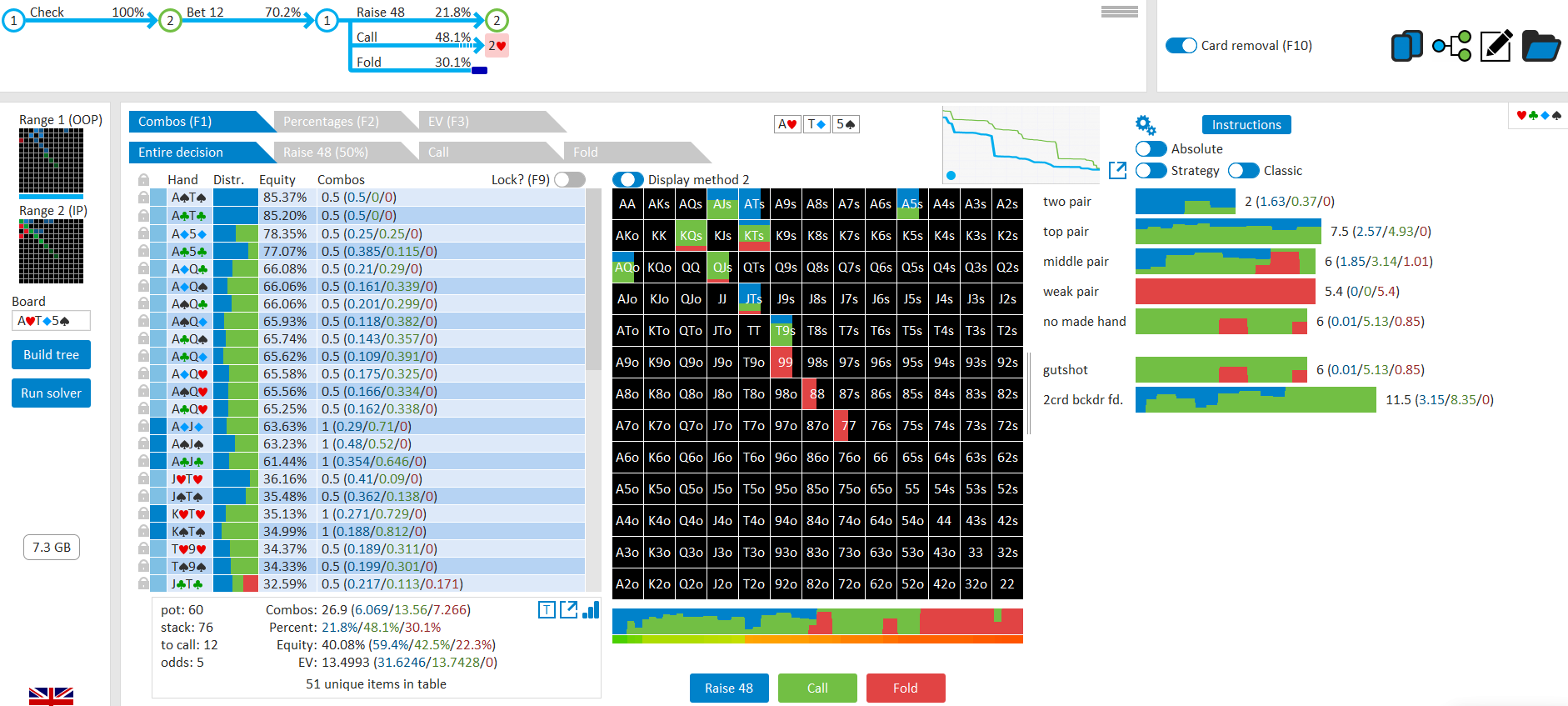Viewport: 1568px width, 706px height.
Task: Click the 5♠ board card
Action: 846,124
